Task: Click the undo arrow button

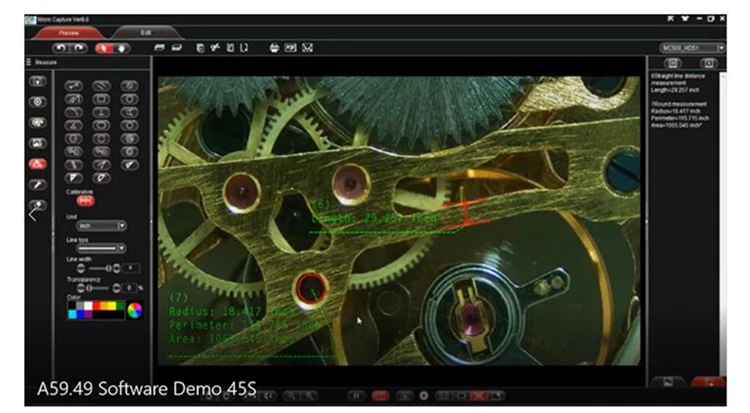Action: (60, 47)
